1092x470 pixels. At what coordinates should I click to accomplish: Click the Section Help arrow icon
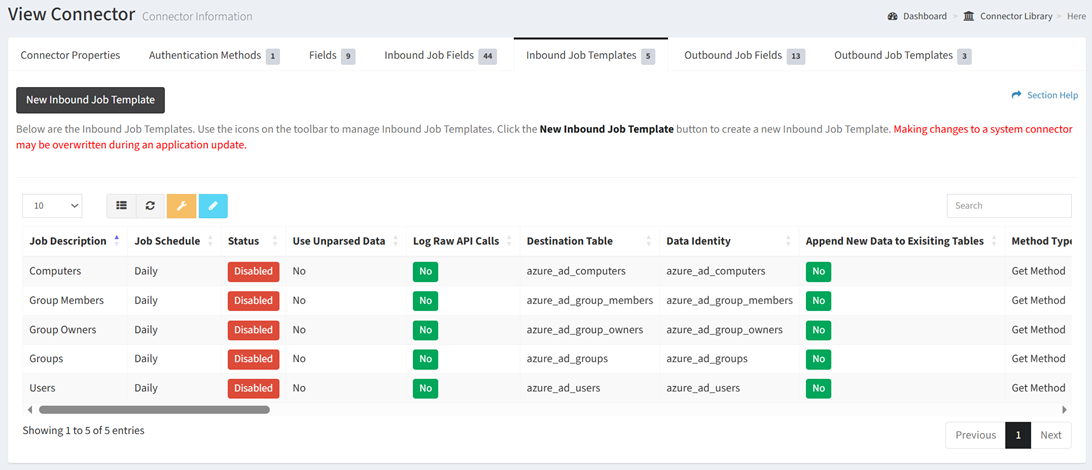[x=1017, y=95]
